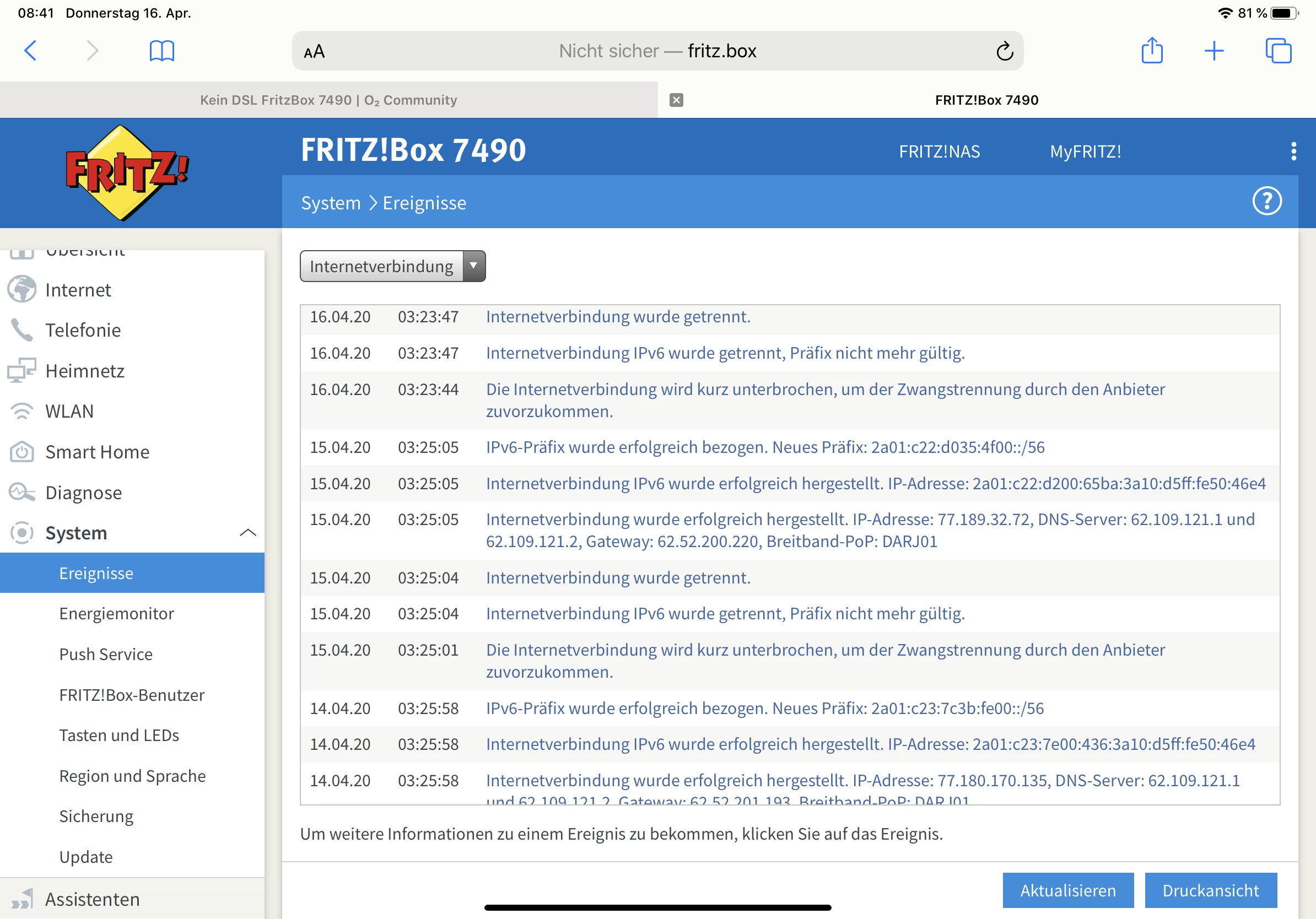Click the Aktualisieren button

(x=1068, y=890)
